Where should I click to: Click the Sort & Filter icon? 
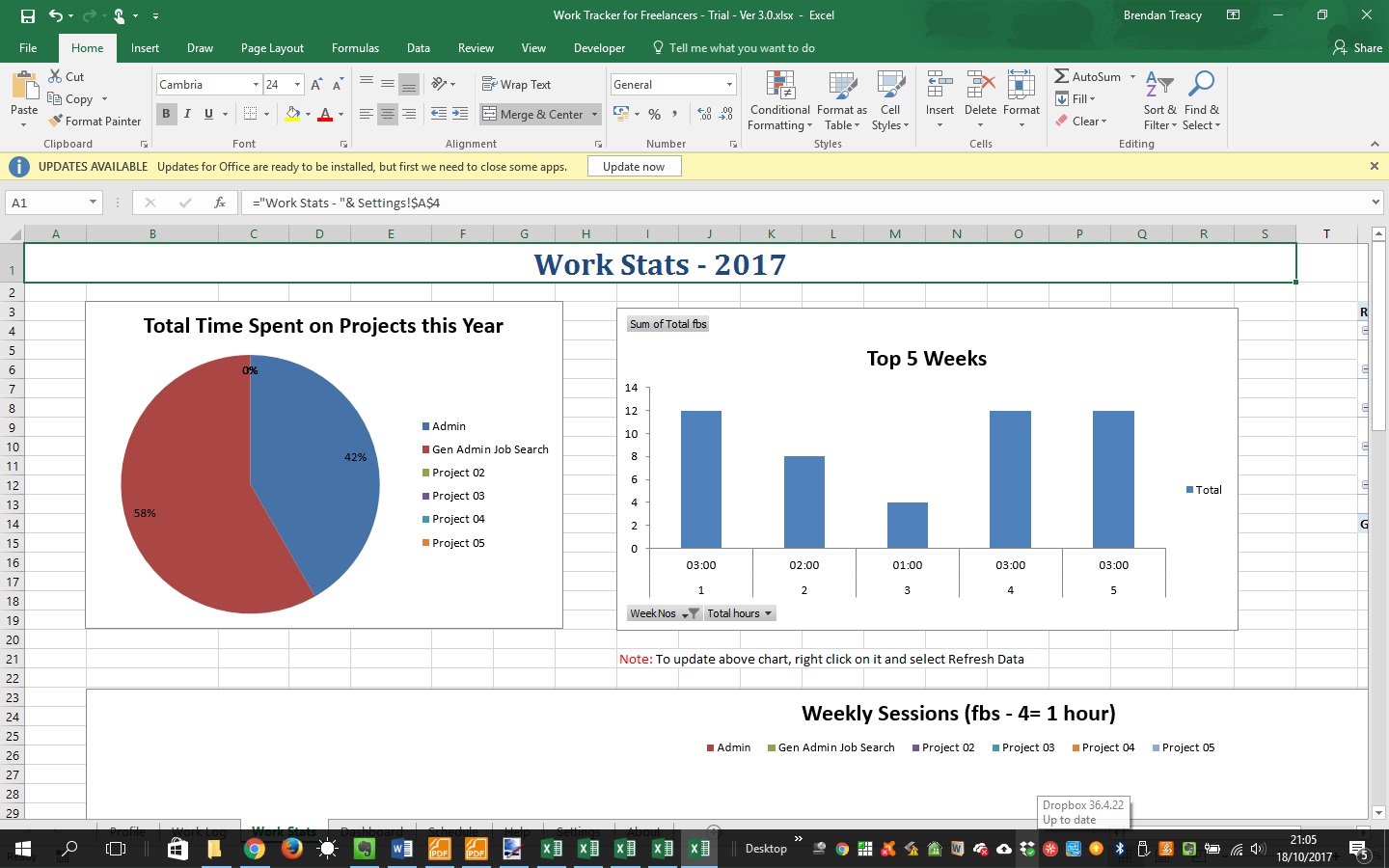[1159, 101]
